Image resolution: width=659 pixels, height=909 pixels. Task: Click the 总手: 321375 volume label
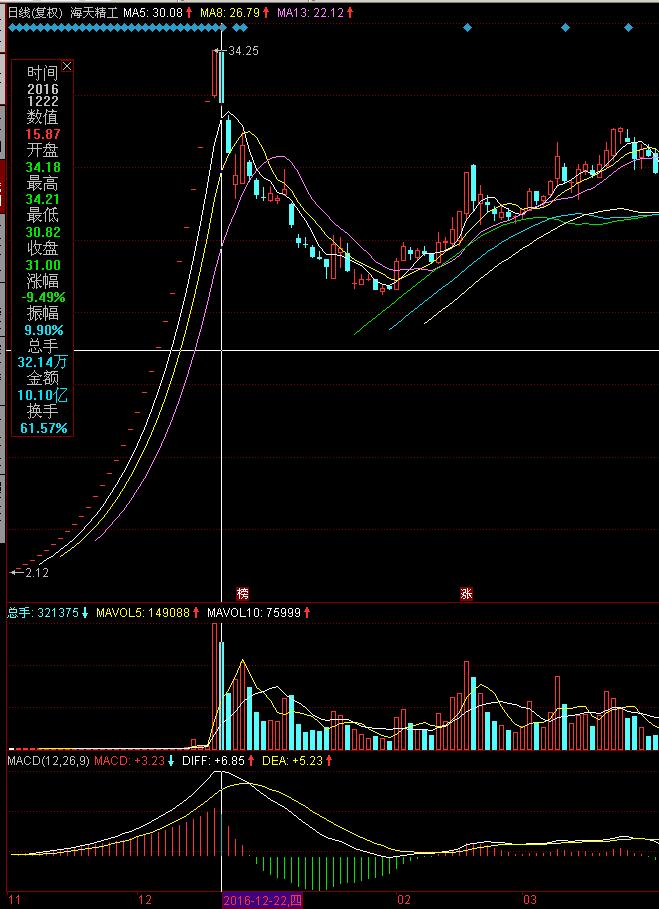click(x=43, y=612)
